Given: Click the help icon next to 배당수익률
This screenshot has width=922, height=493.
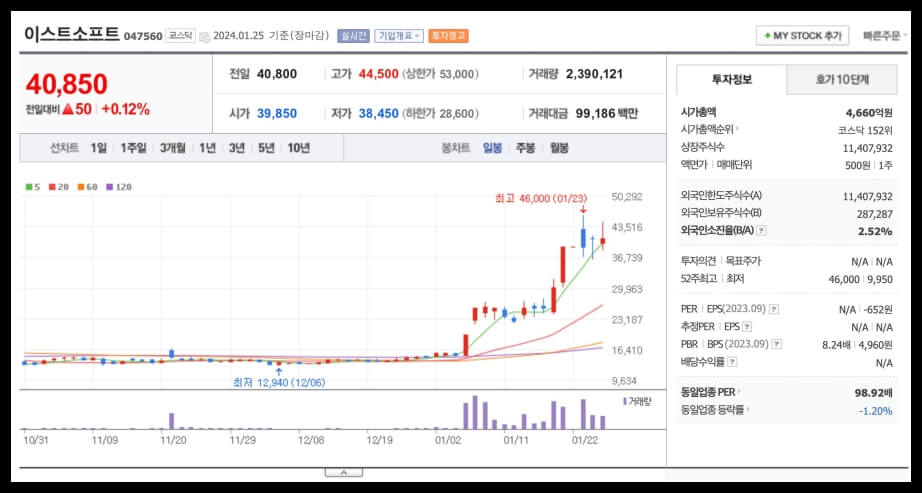Looking at the screenshot, I should [x=733, y=362].
